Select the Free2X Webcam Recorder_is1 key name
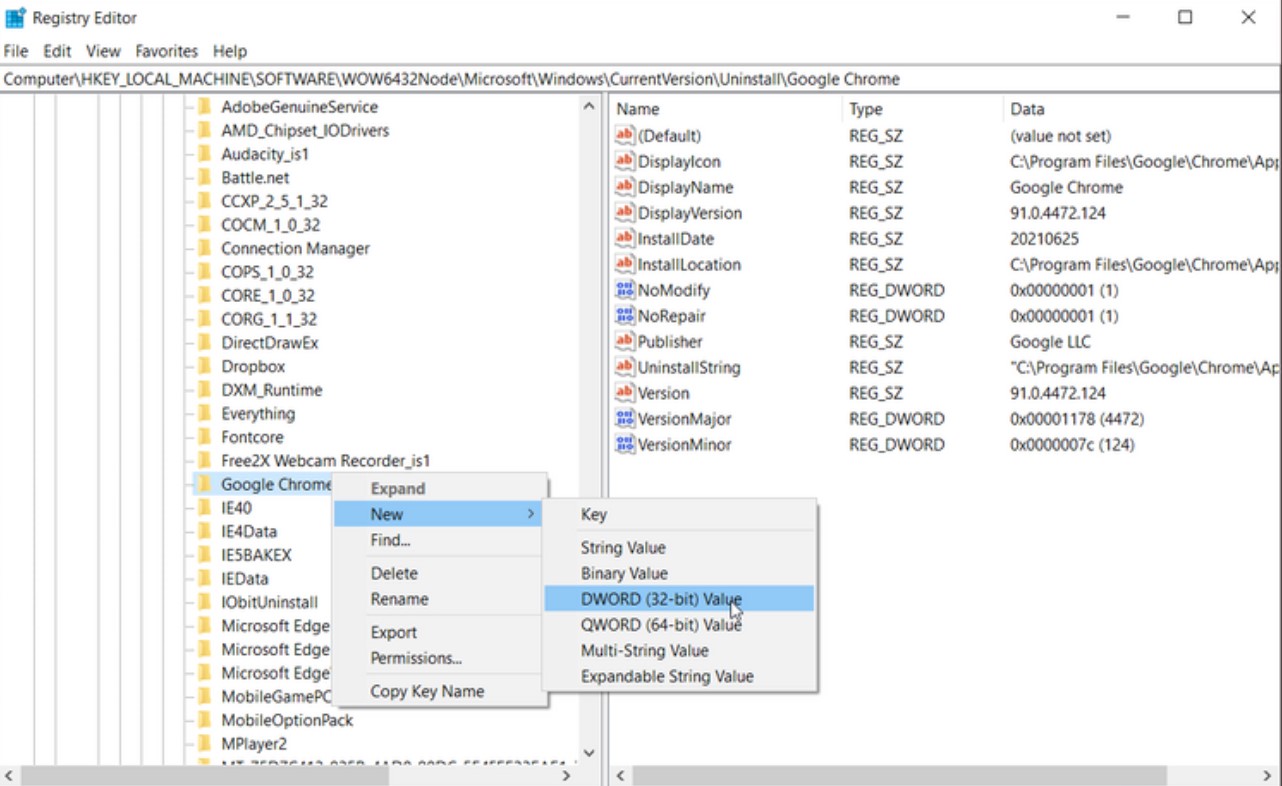 pyautogui.click(x=325, y=461)
